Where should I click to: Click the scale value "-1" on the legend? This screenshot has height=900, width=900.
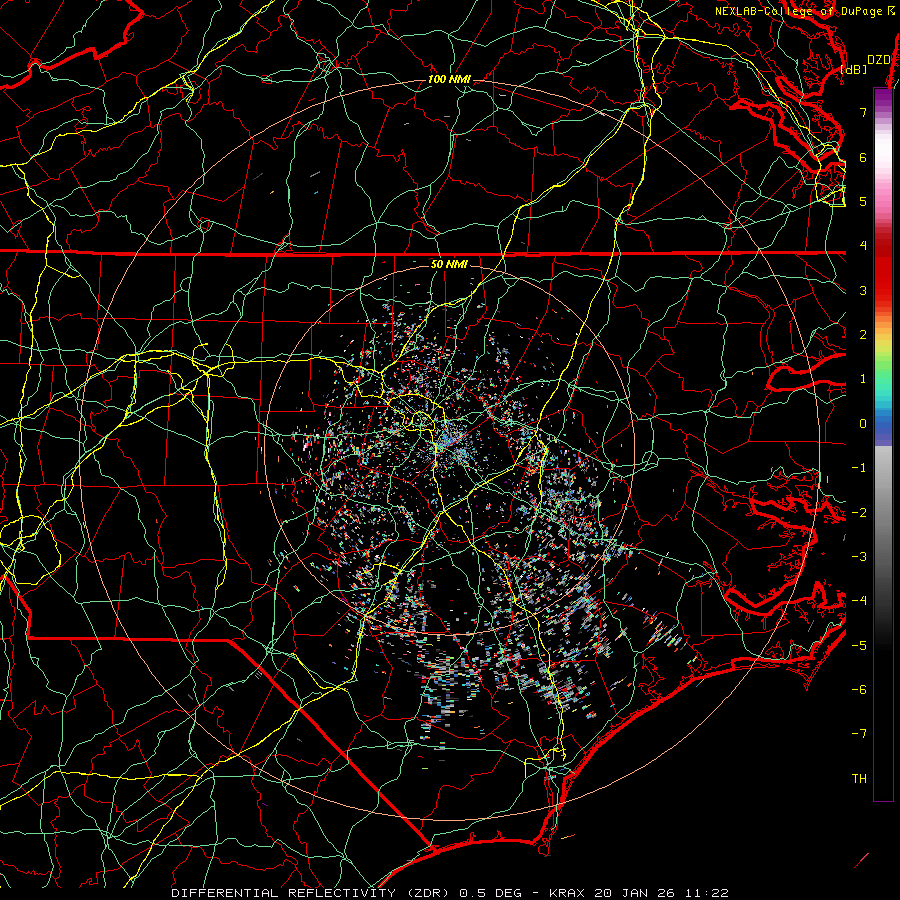click(859, 468)
